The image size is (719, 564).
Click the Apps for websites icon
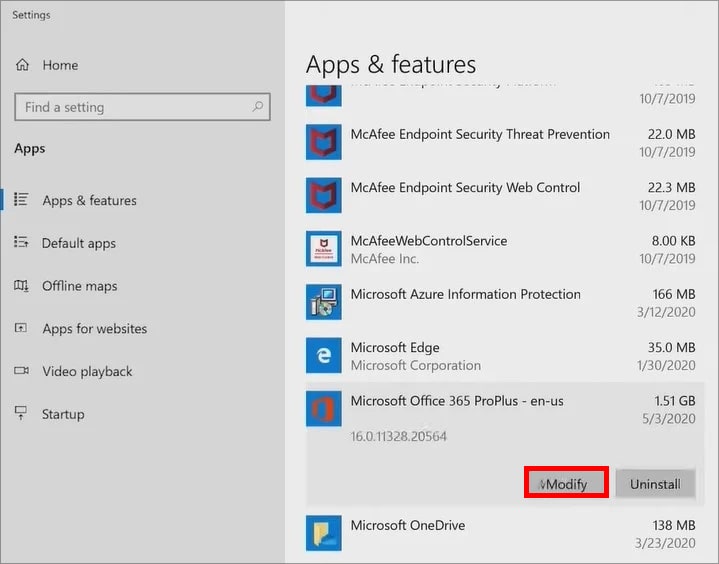point(21,328)
